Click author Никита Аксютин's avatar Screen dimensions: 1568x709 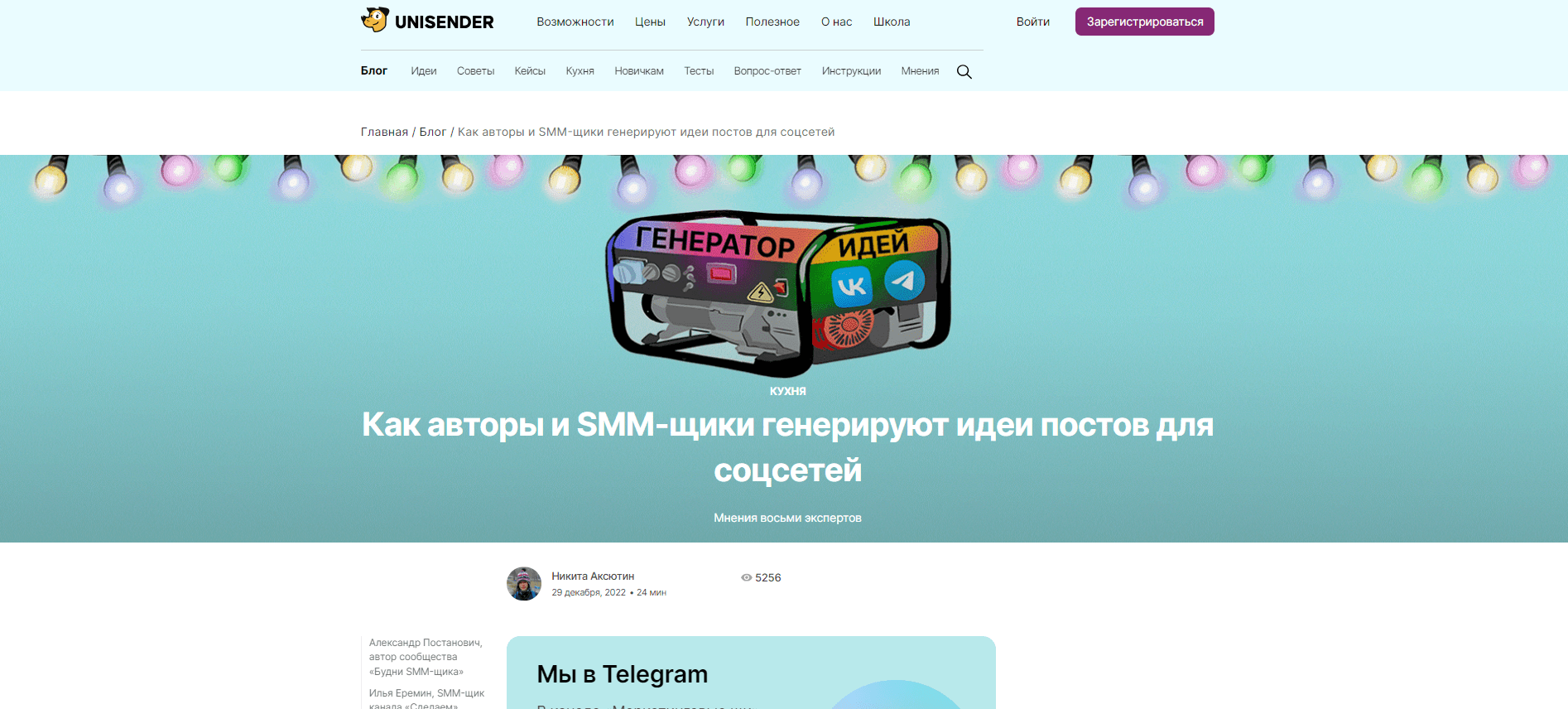coord(524,584)
